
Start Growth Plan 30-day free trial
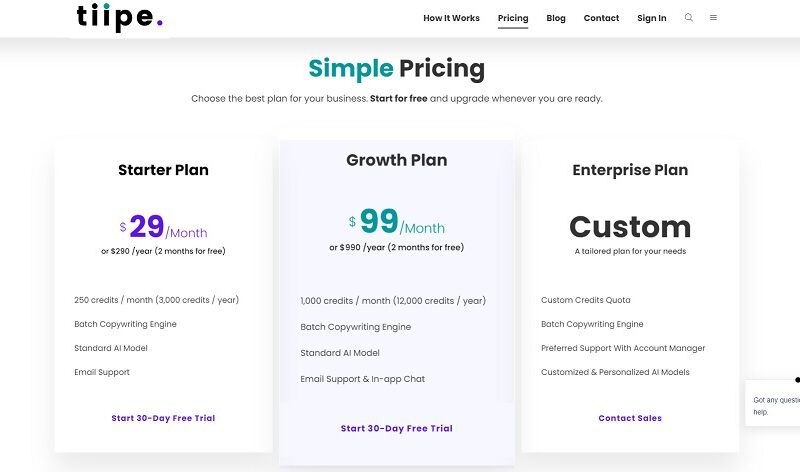(x=396, y=428)
